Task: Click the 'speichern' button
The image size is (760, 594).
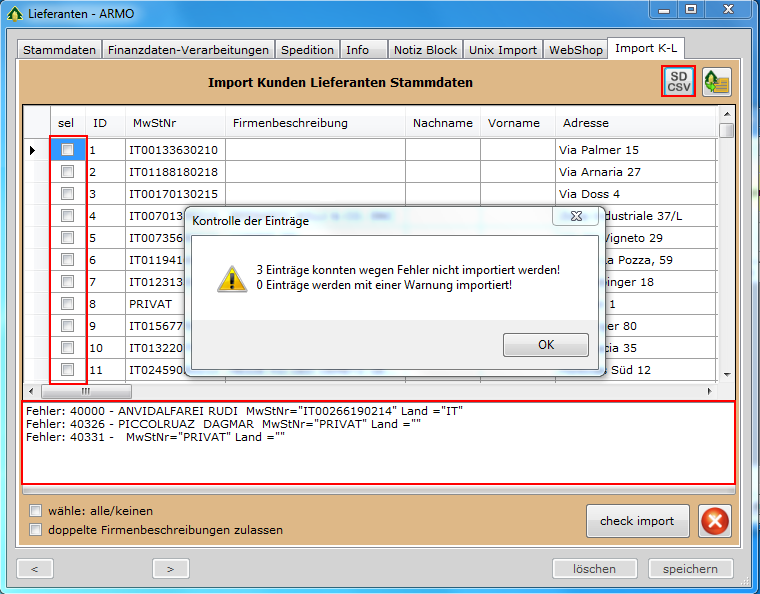Action: tap(690, 569)
